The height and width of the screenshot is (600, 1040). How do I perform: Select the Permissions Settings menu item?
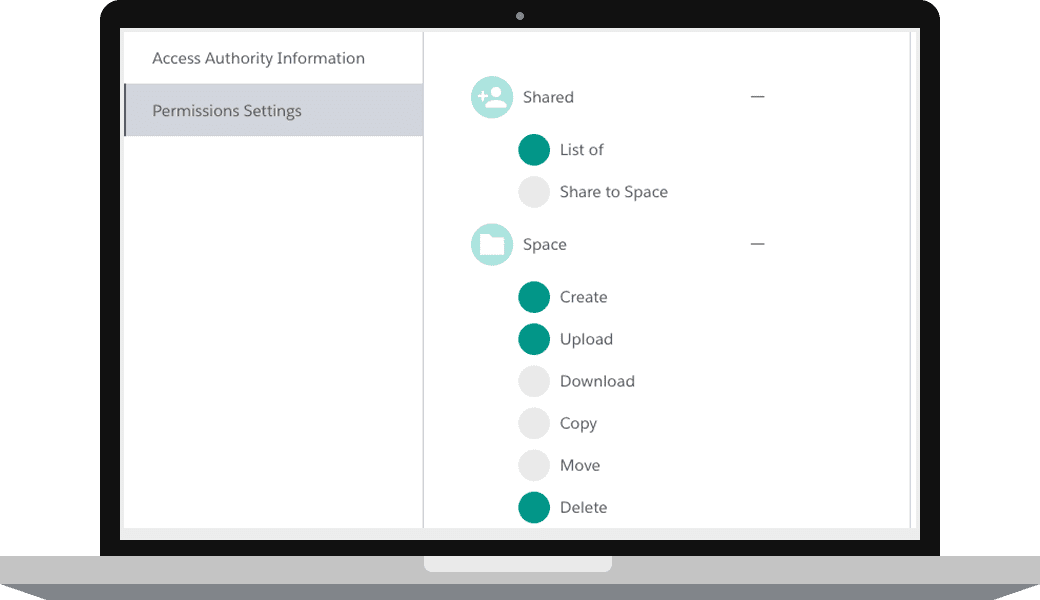pos(273,110)
